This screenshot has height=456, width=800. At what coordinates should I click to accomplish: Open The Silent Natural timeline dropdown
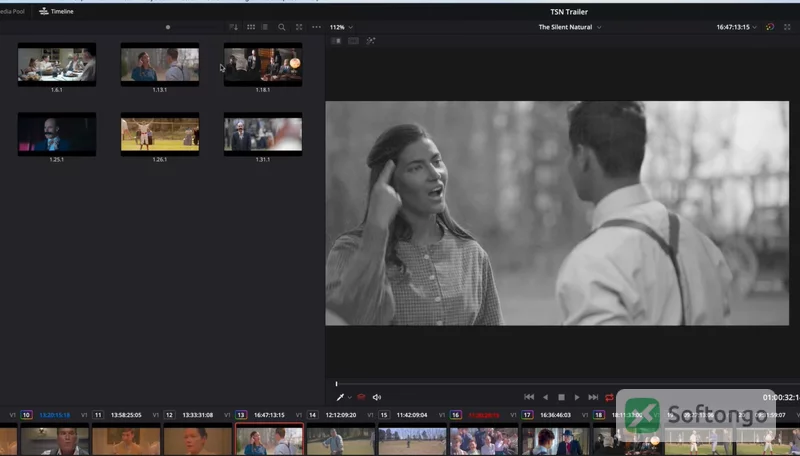[x=570, y=27]
